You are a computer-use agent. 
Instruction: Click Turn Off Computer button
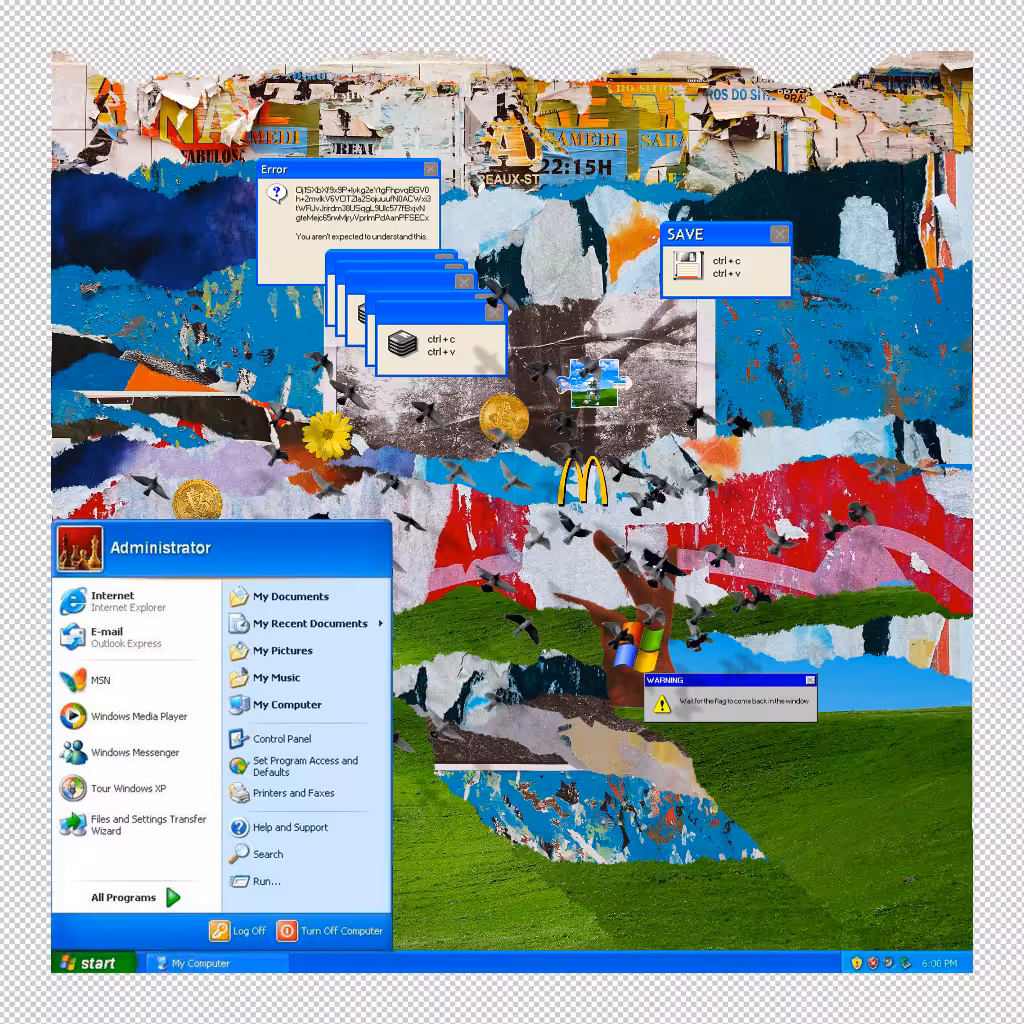(x=330, y=931)
